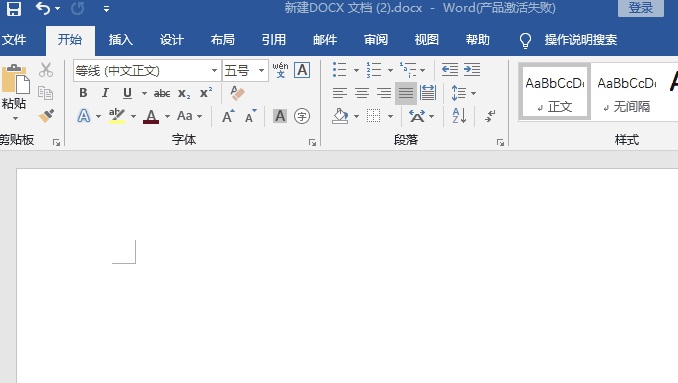The width and height of the screenshot is (678, 383).
Task: Apply dark red font color
Action: (x=151, y=116)
